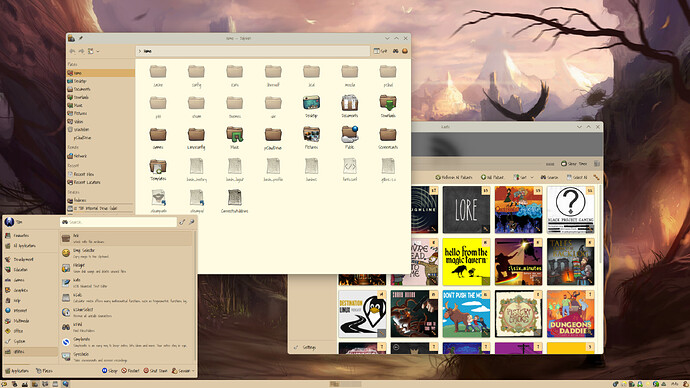Open the Lore podcast thumbnail
This screenshot has height=388, width=690.
tap(466, 210)
